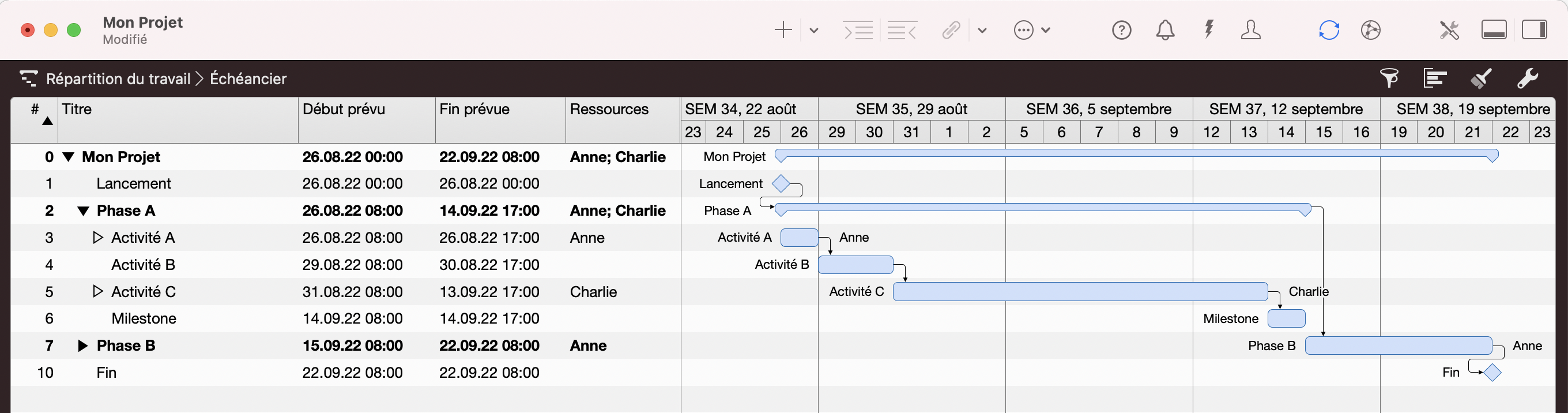Outdent the selected task with the outdent icon

[x=902, y=30]
